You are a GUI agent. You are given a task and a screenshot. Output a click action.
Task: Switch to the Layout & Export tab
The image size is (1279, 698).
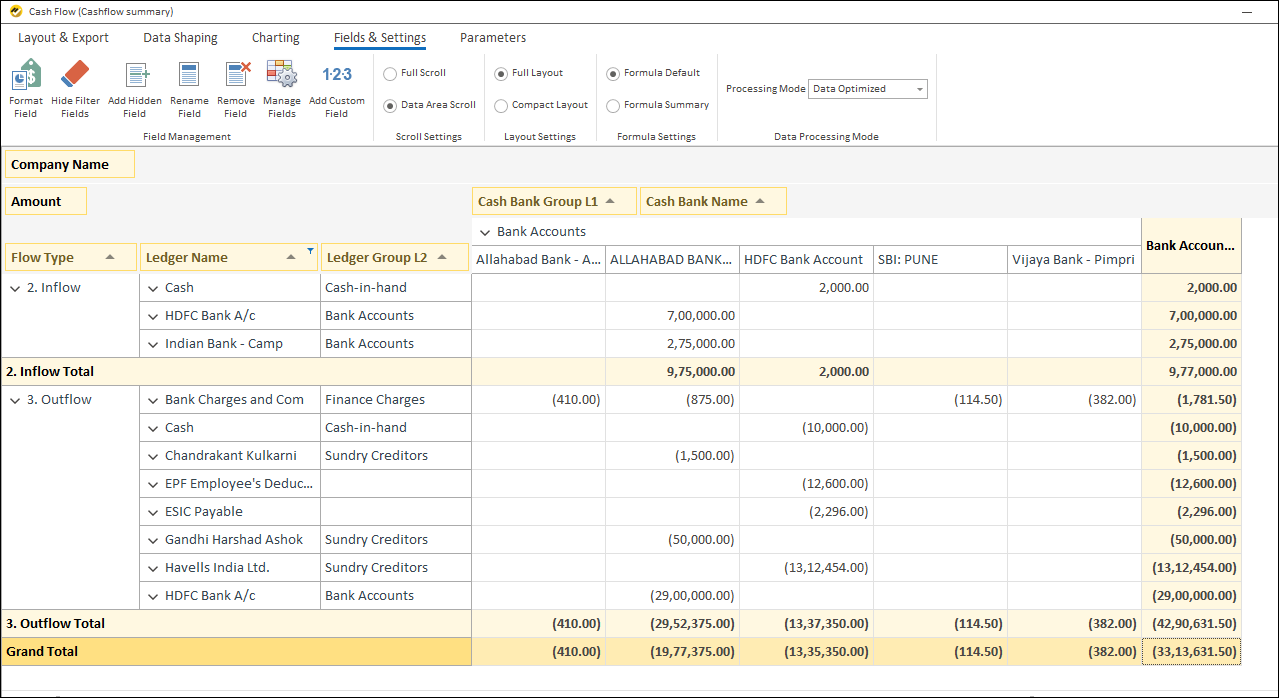tap(63, 38)
